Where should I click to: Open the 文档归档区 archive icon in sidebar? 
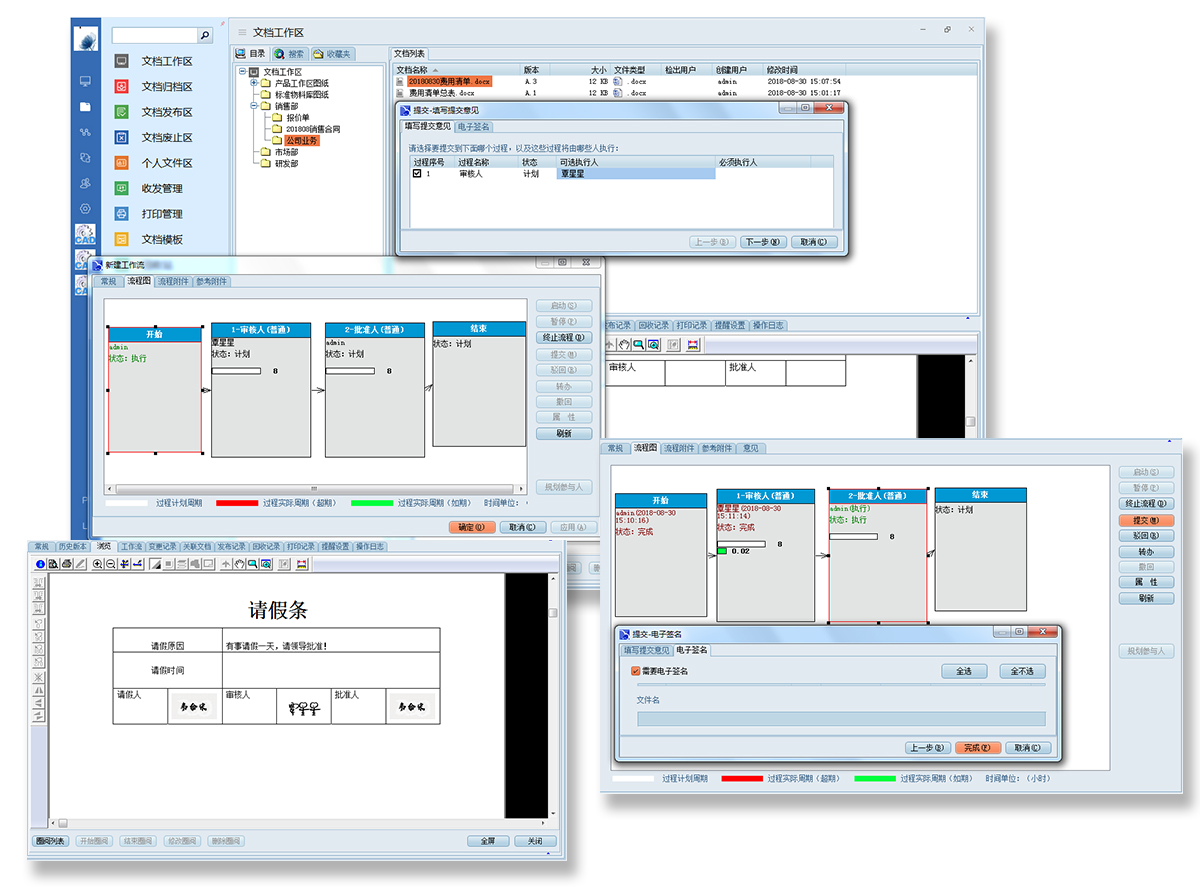pos(121,87)
